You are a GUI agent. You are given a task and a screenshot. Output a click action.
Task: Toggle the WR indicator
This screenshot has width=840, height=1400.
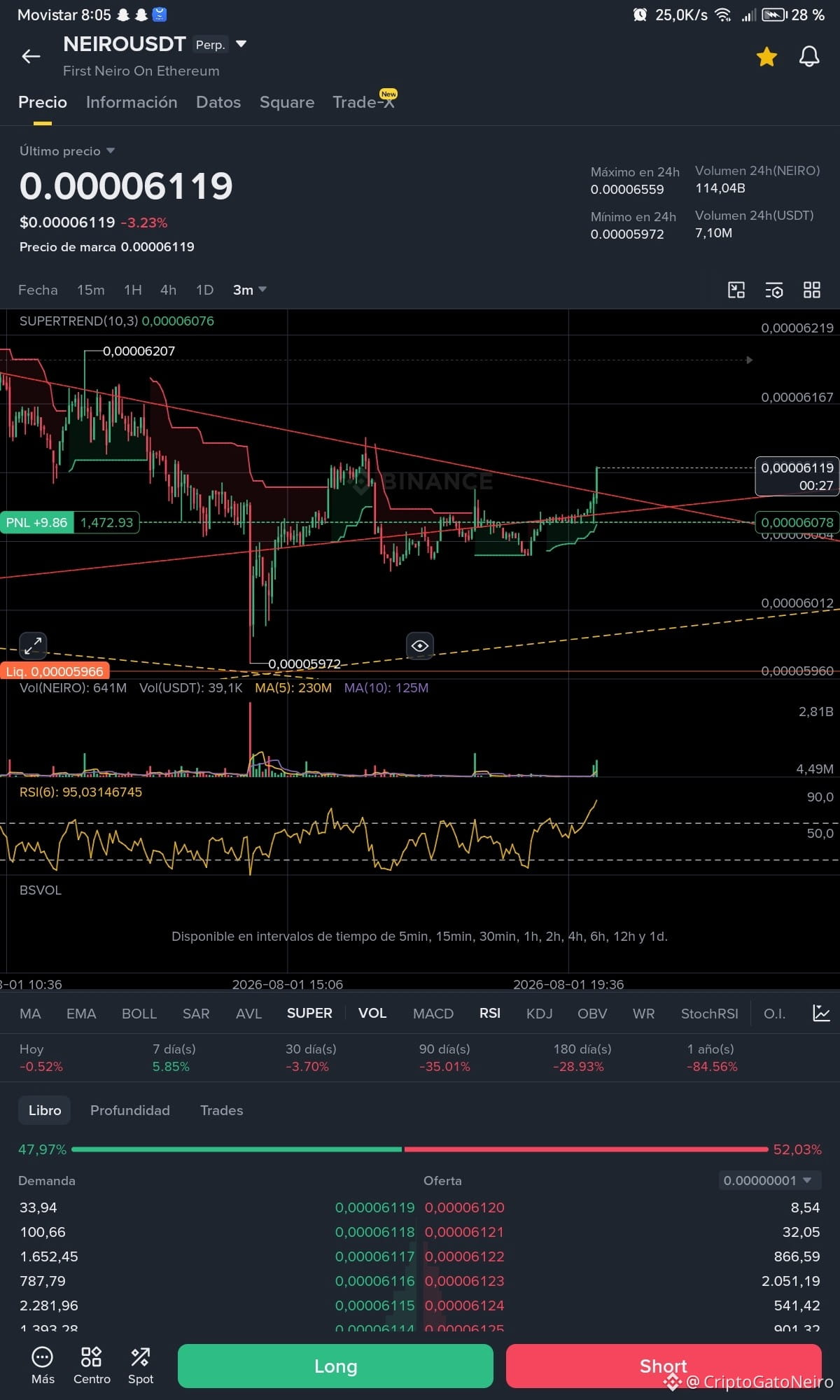click(644, 1014)
